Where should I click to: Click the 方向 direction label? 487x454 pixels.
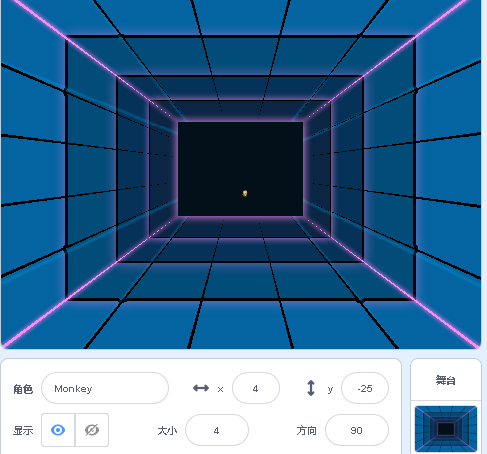[x=306, y=431]
